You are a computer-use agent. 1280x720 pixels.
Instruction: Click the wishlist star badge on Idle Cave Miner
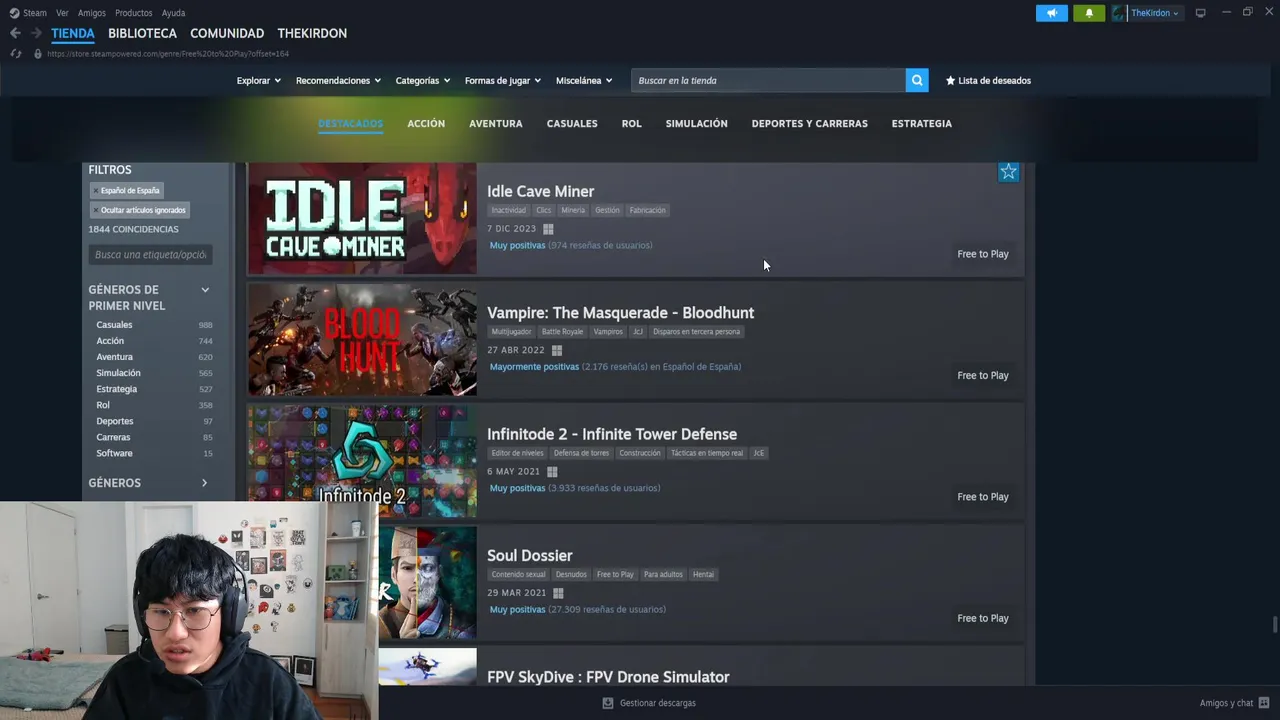(x=1008, y=172)
